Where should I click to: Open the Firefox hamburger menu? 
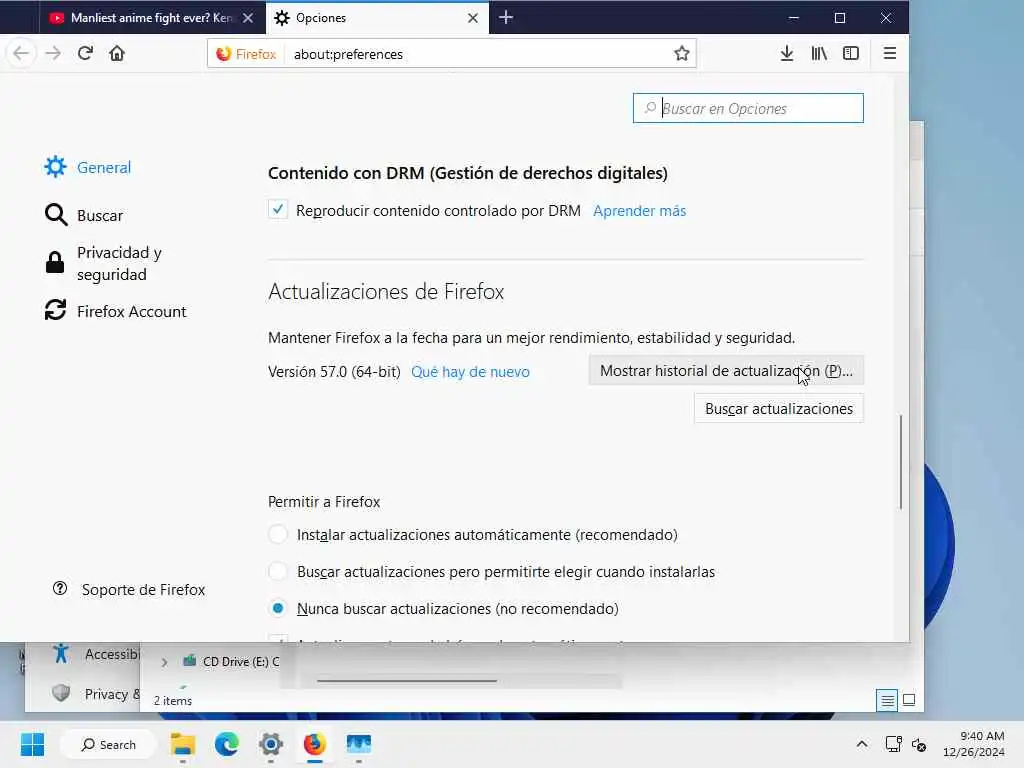tap(889, 54)
